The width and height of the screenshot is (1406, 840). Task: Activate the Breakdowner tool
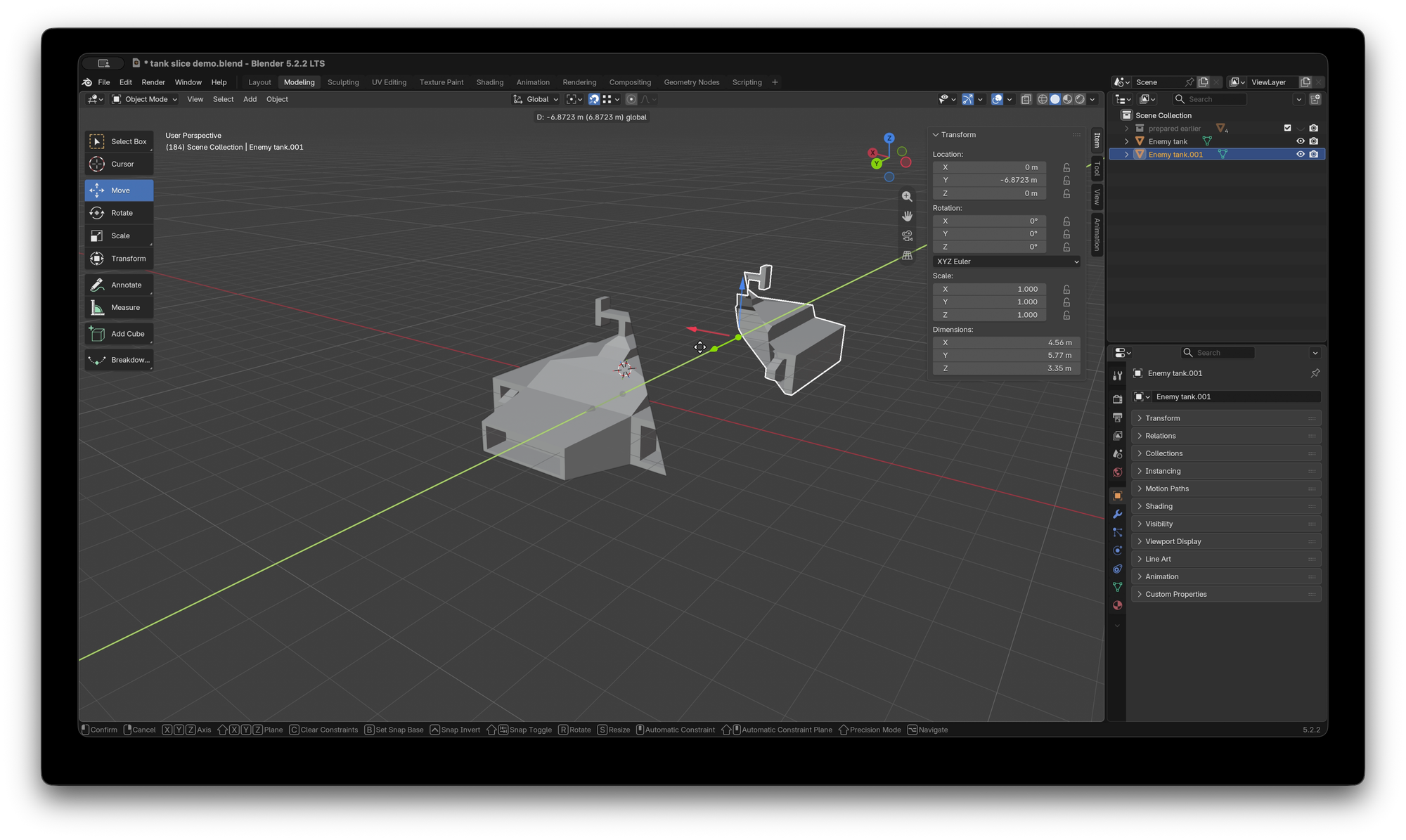point(119,360)
